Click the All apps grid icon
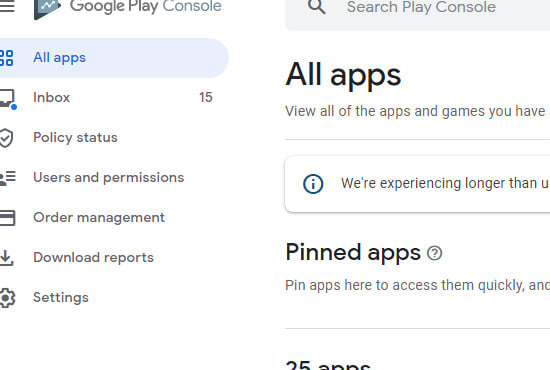The width and height of the screenshot is (550, 370). (6, 58)
